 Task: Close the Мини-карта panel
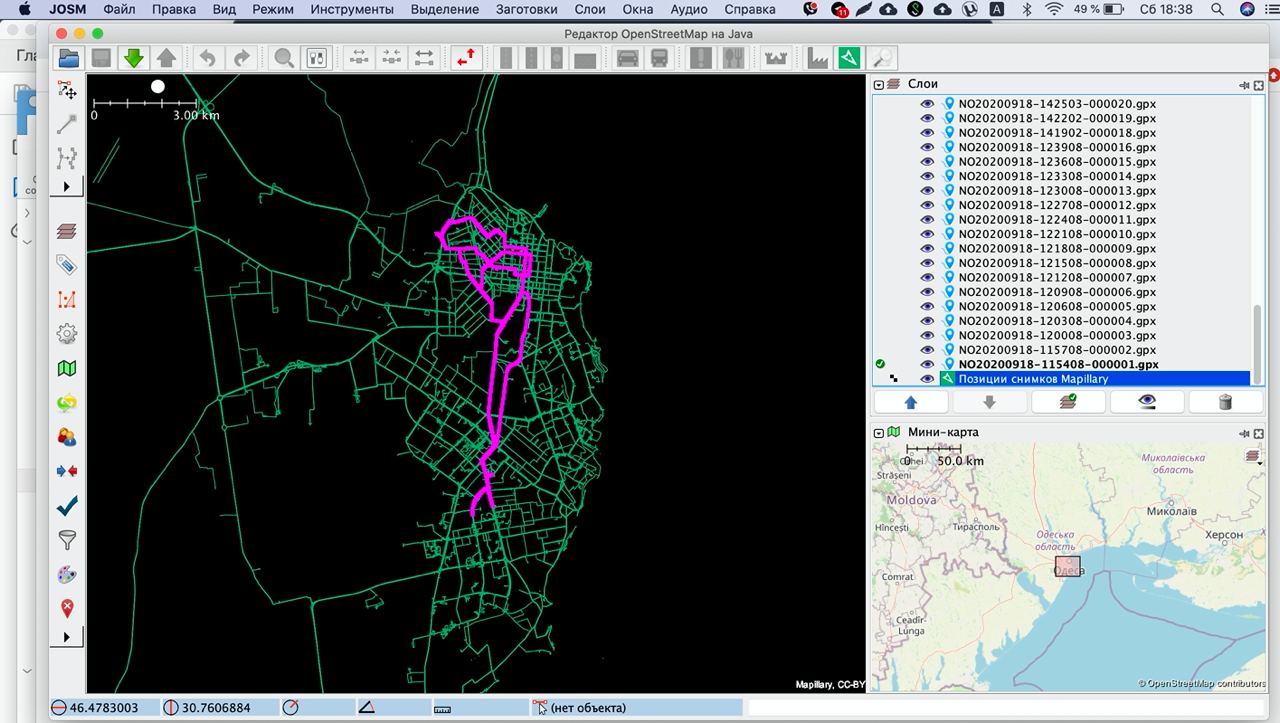[x=1259, y=433]
